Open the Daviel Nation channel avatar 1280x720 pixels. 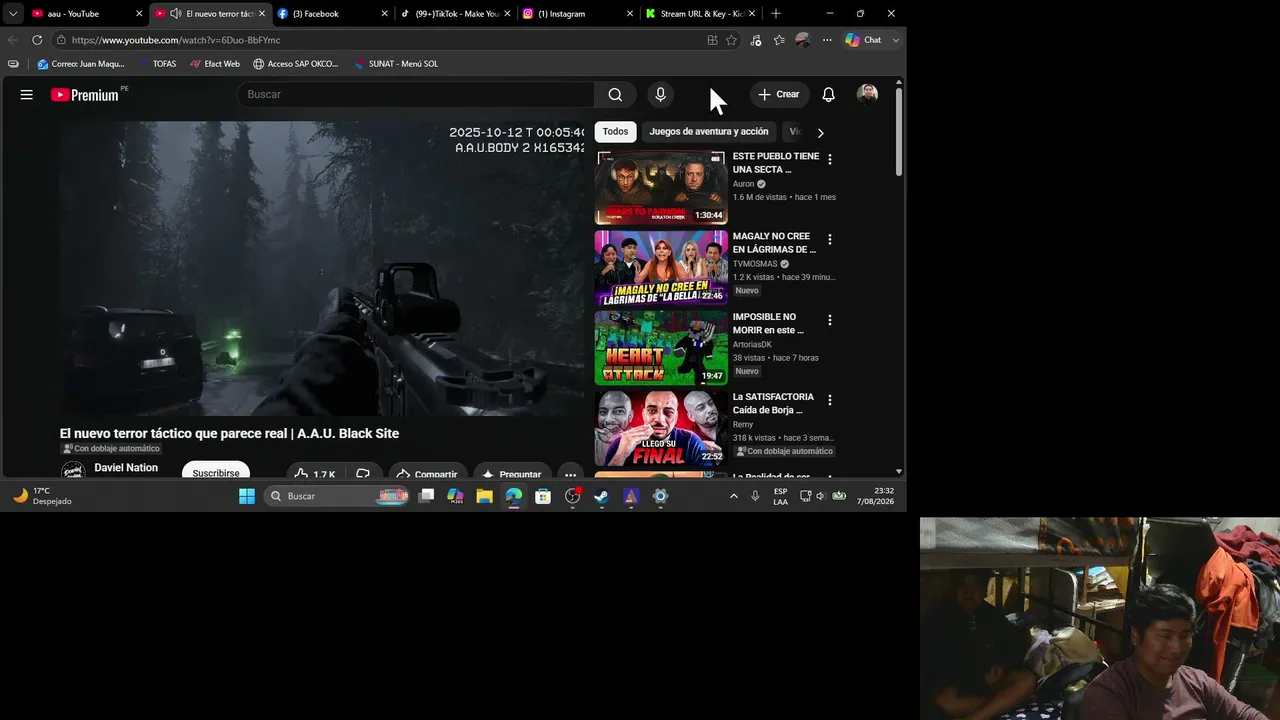[73, 471]
